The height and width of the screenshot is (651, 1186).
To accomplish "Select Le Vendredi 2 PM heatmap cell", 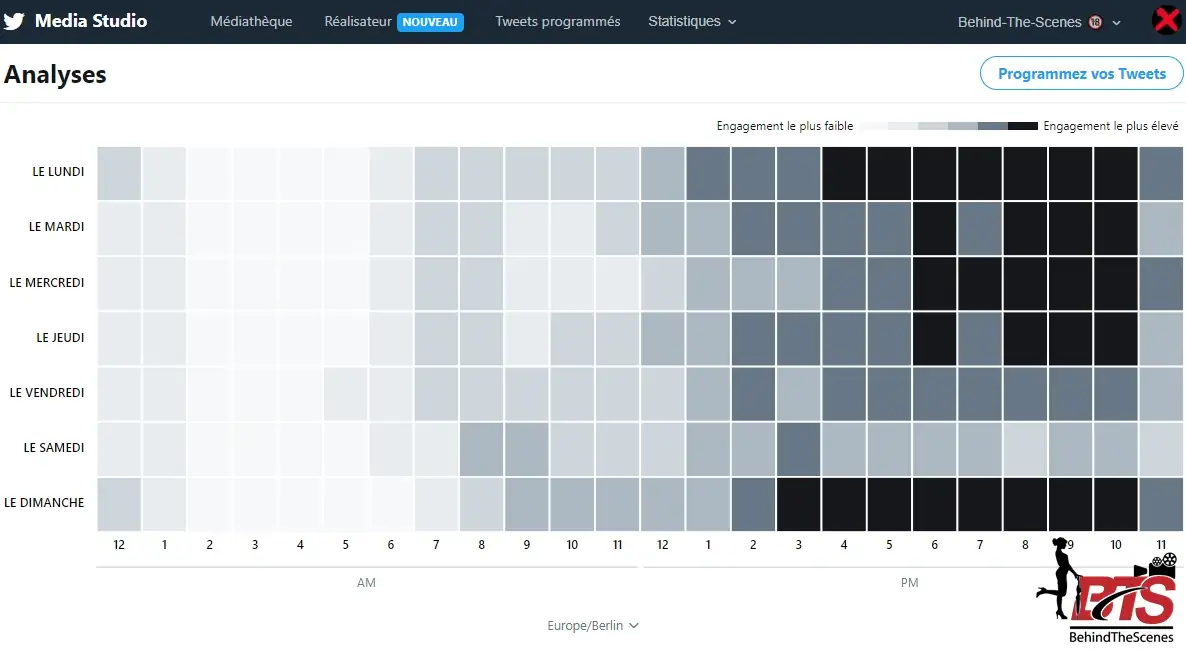I will (753, 393).
